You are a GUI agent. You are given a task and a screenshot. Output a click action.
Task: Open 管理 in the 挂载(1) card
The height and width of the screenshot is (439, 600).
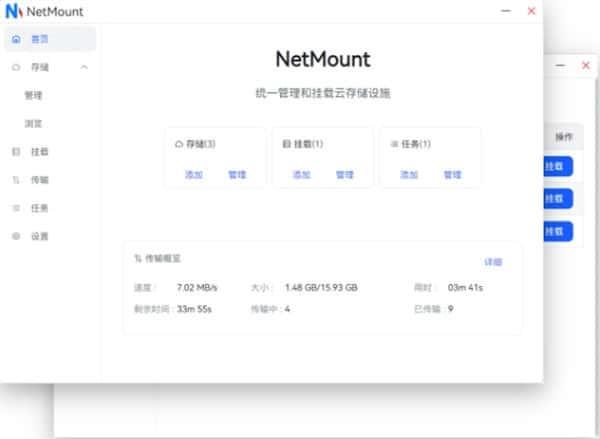click(345, 174)
